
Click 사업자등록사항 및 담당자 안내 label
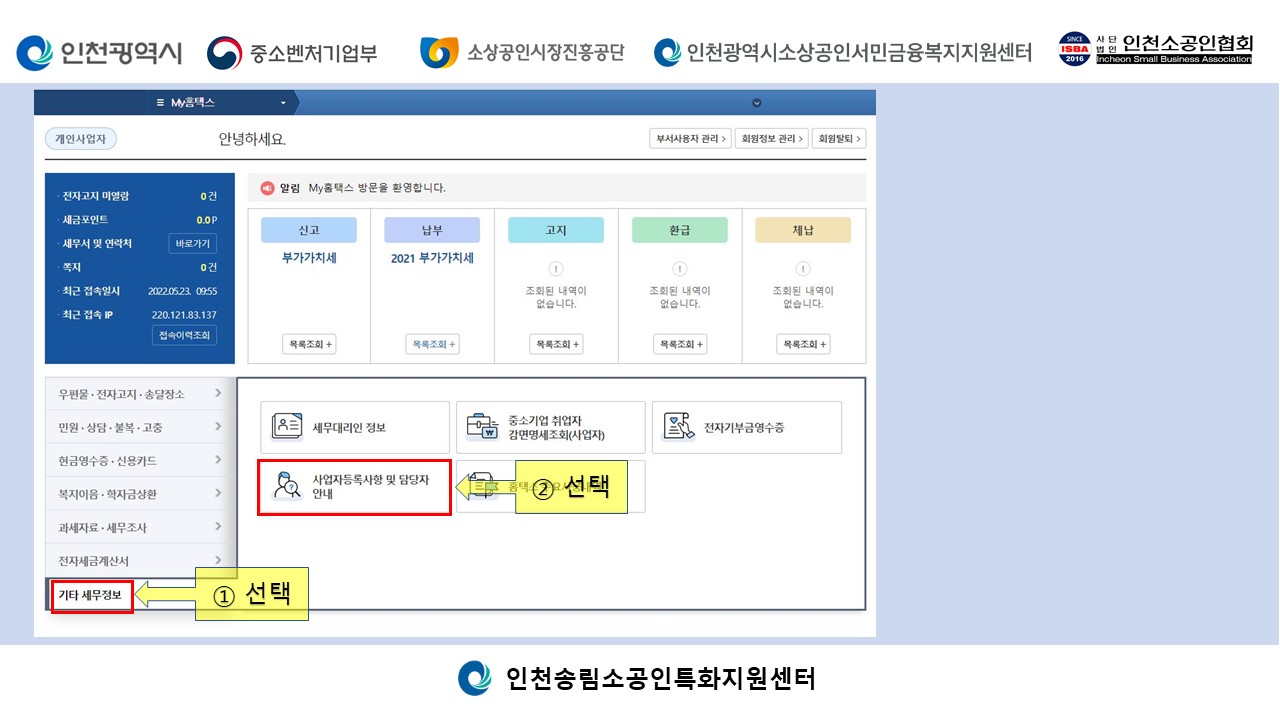click(x=370, y=486)
